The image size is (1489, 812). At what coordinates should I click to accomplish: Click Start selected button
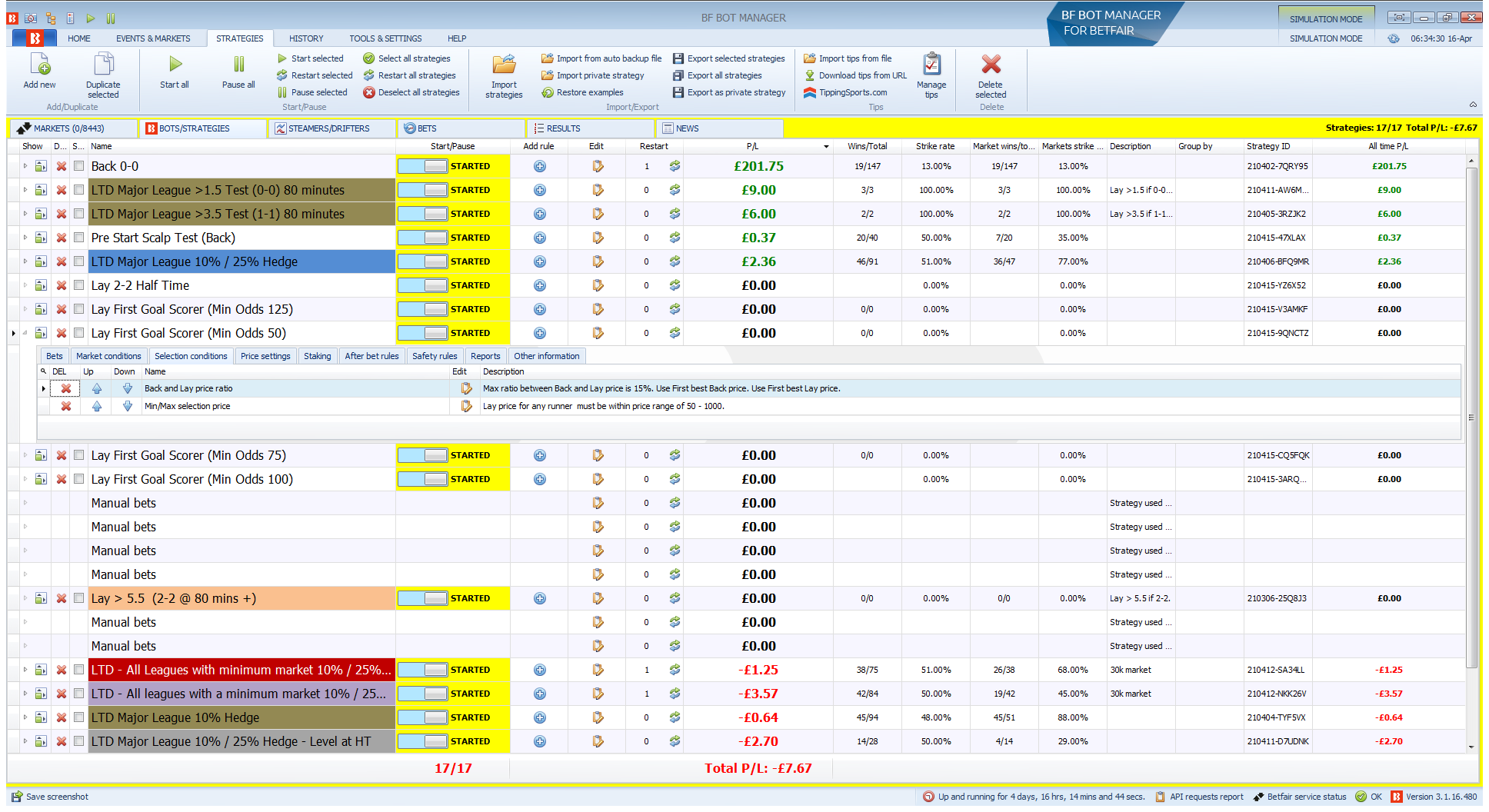click(311, 58)
